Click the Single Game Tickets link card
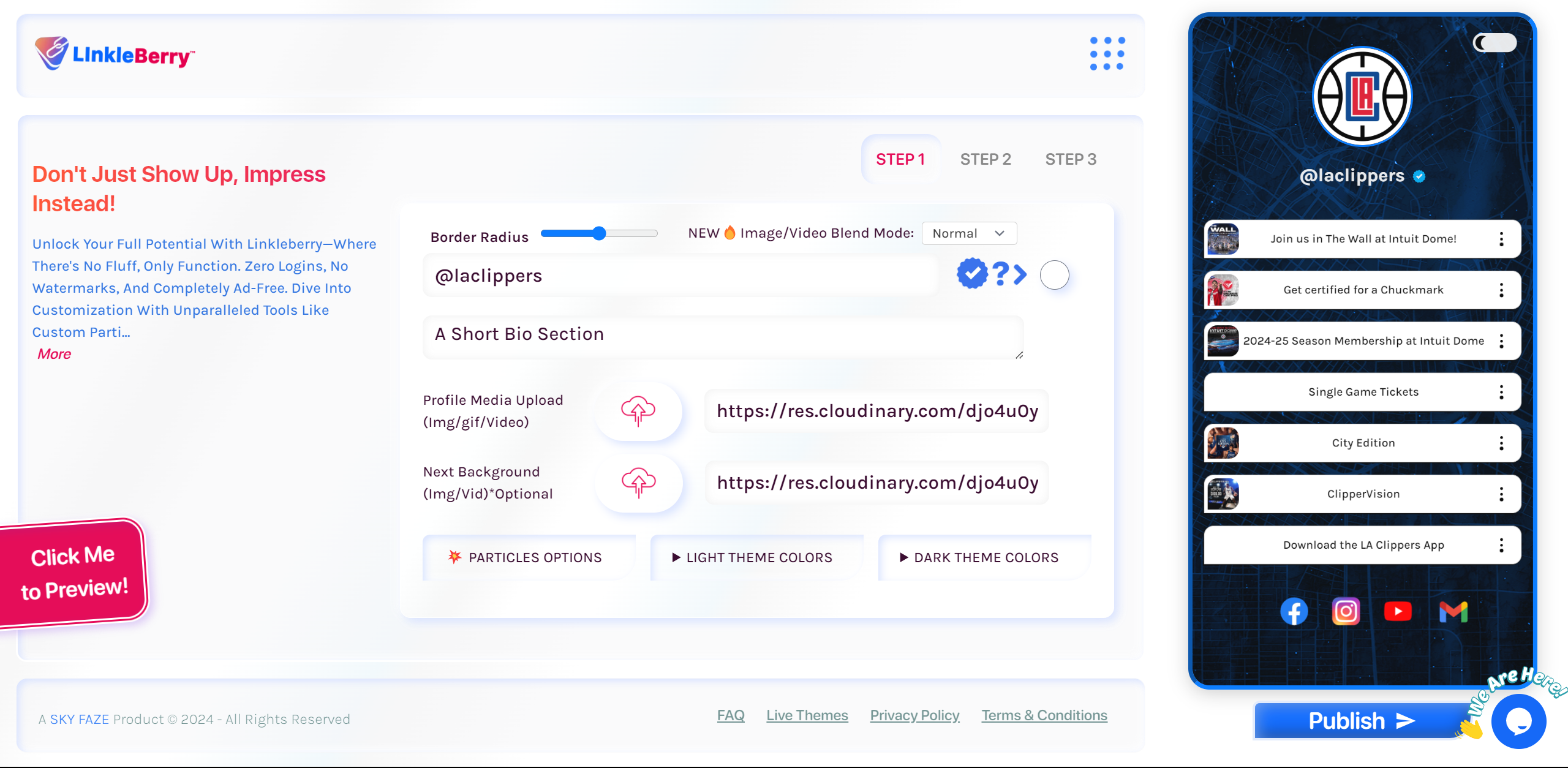The width and height of the screenshot is (1568, 768). (x=1362, y=392)
